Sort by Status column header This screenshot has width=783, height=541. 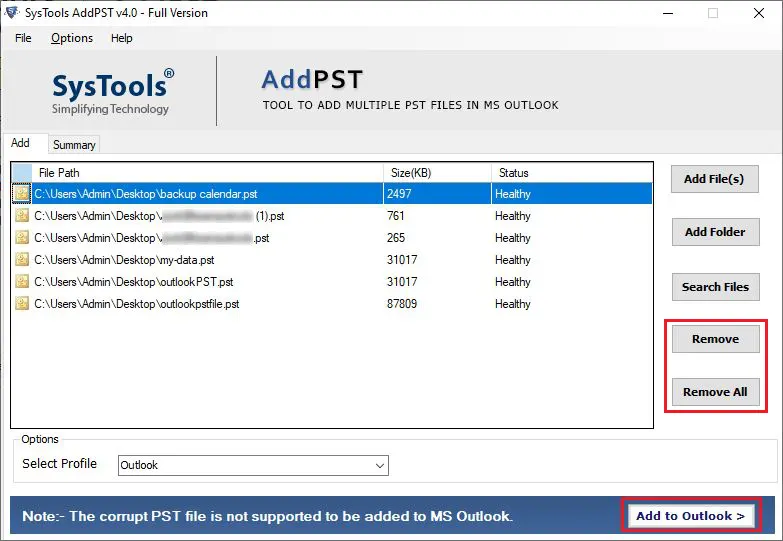[x=572, y=173]
